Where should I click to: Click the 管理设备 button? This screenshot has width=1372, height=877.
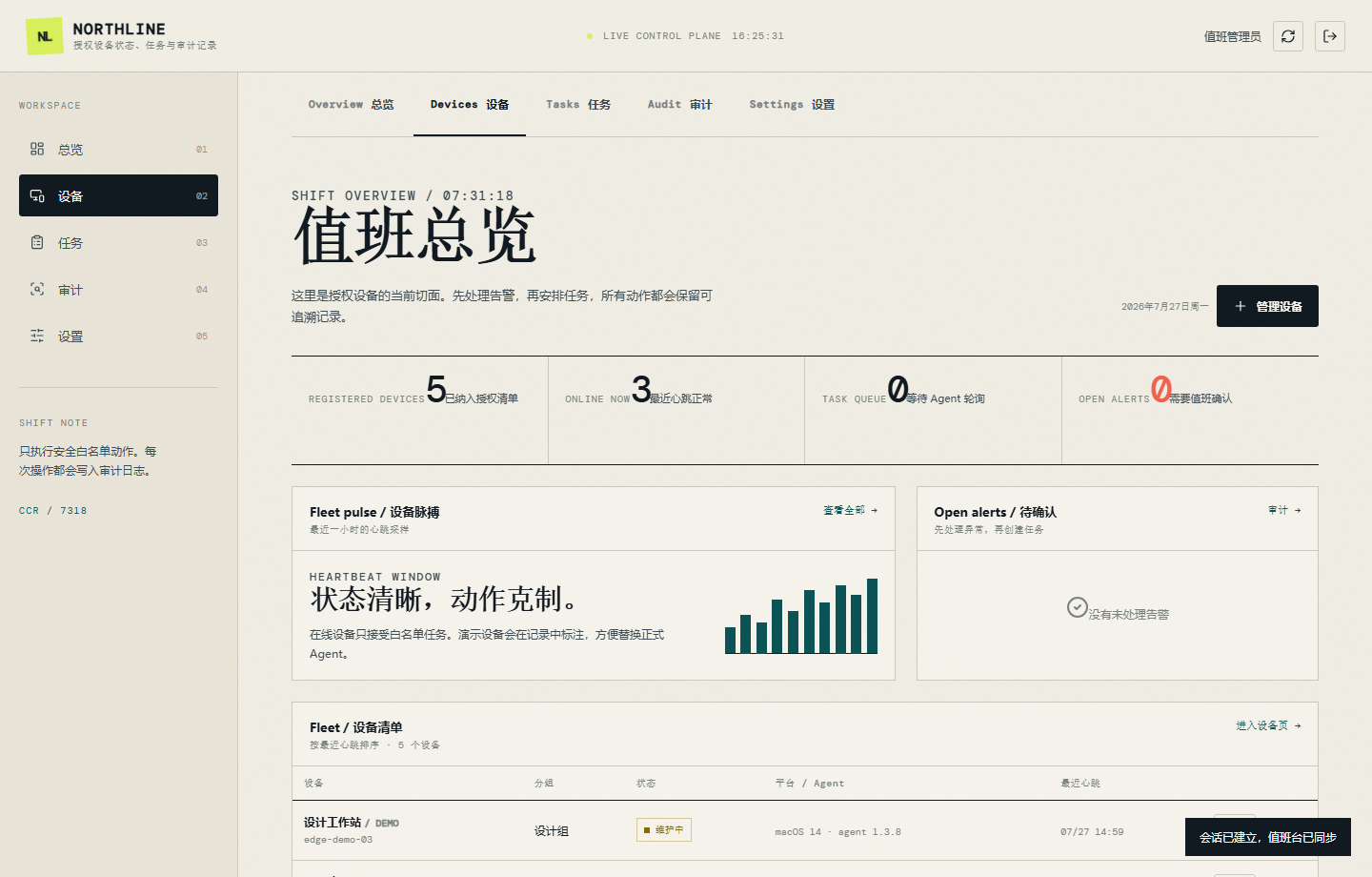pyautogui.click(x=1267, y=306)
